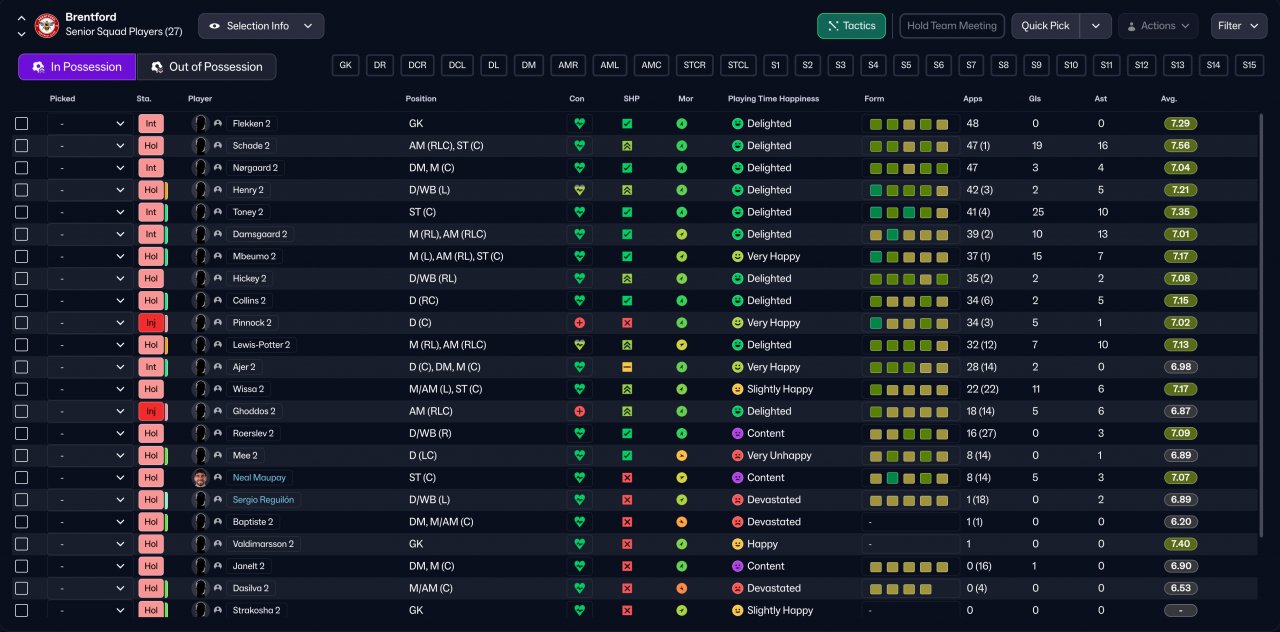Click Mee's orange morale icon
Viewport: 1280px width, 632px height.
pyautogui.click(x=681, y=456)
